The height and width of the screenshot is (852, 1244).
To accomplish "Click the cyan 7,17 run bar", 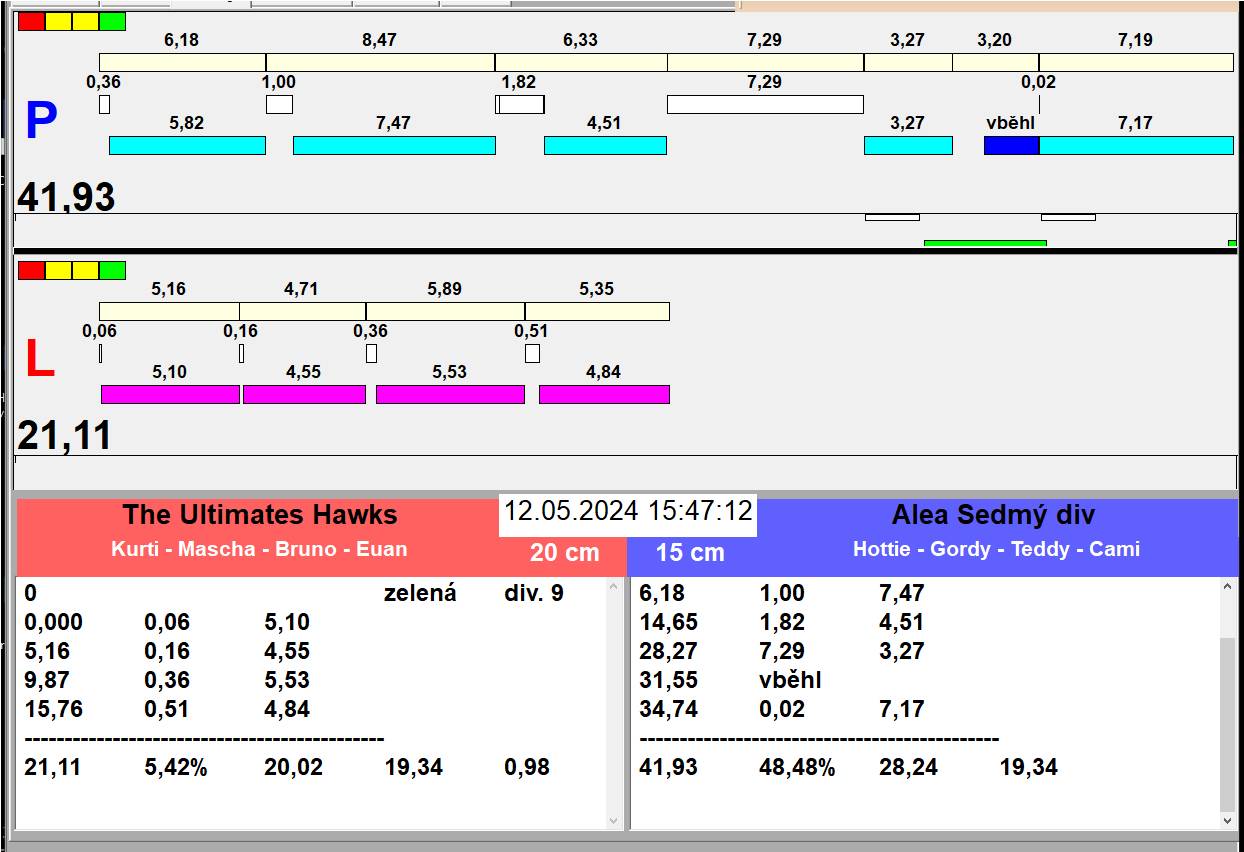I will [1136, 145].
